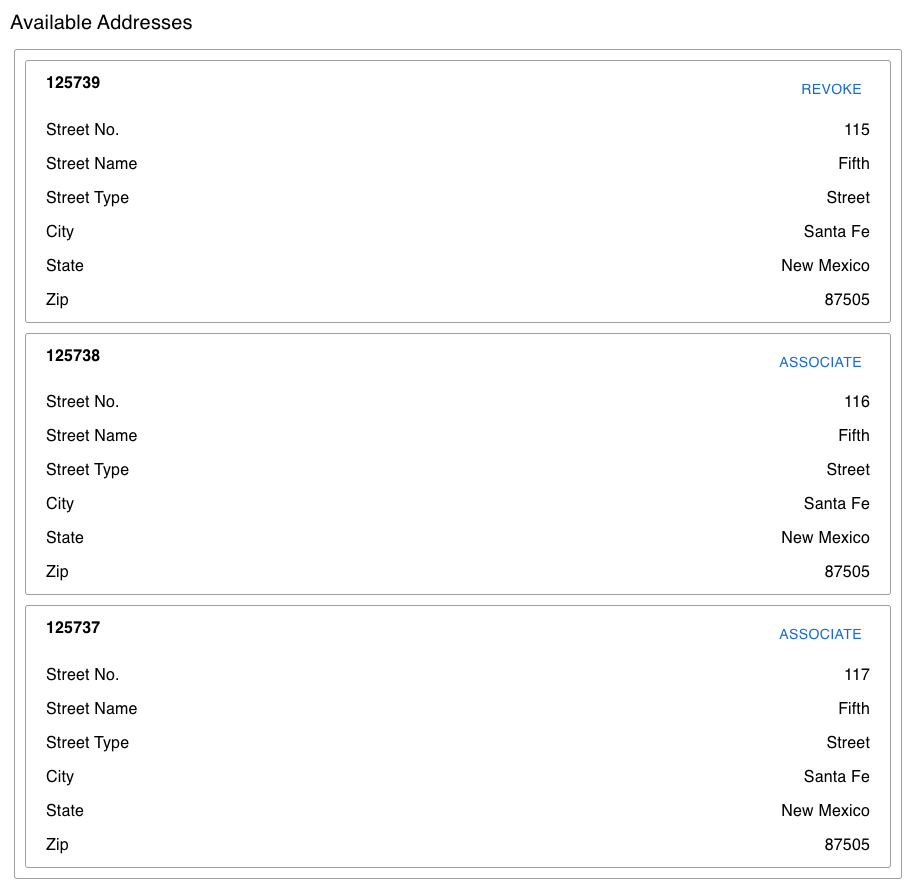Click ASSOCIATE on address 125737
Image resolution: width=922 pixels, height=893 pixels.
click(x=820, y=634)
